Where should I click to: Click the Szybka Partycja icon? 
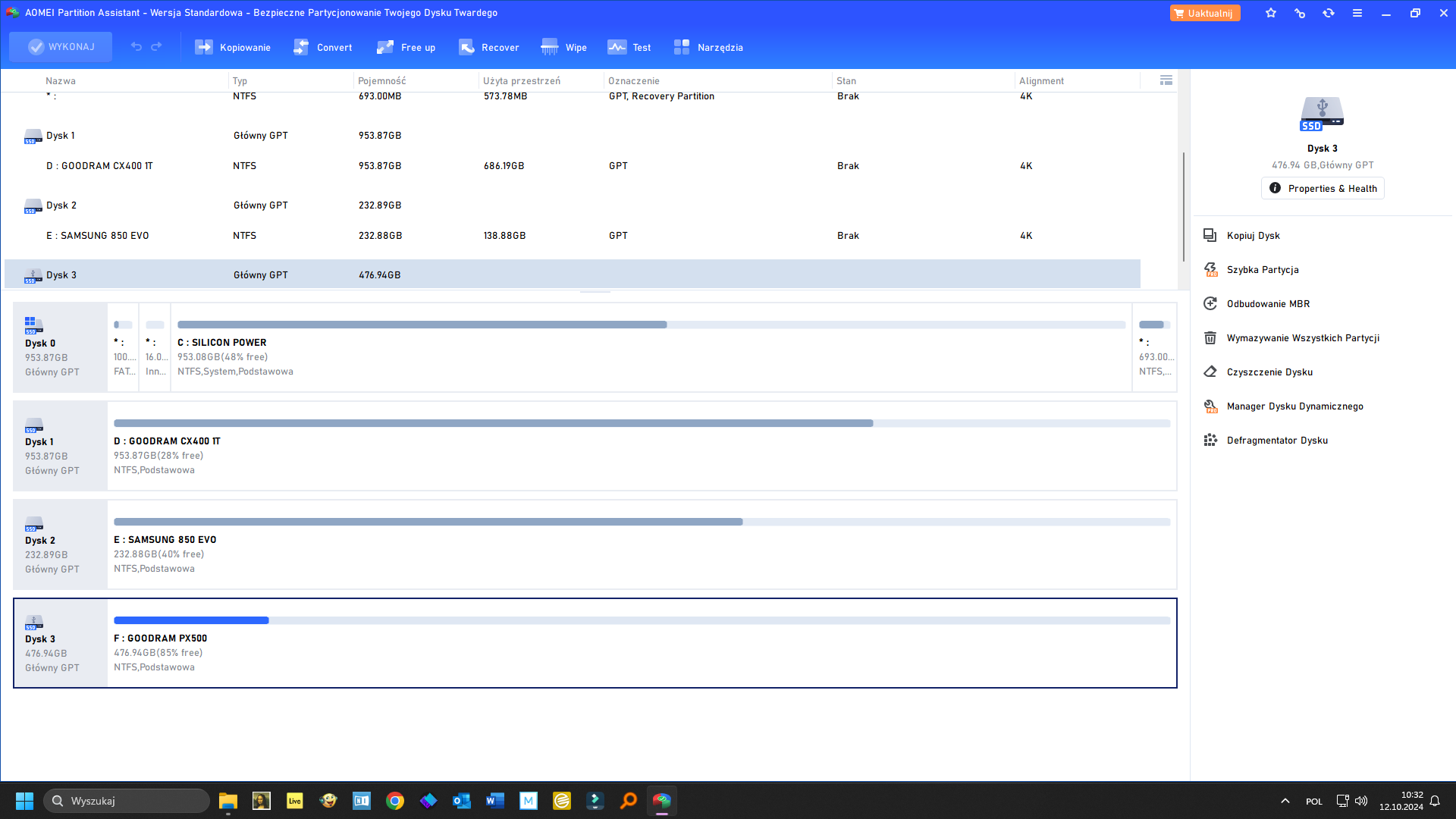[1210, 270]
